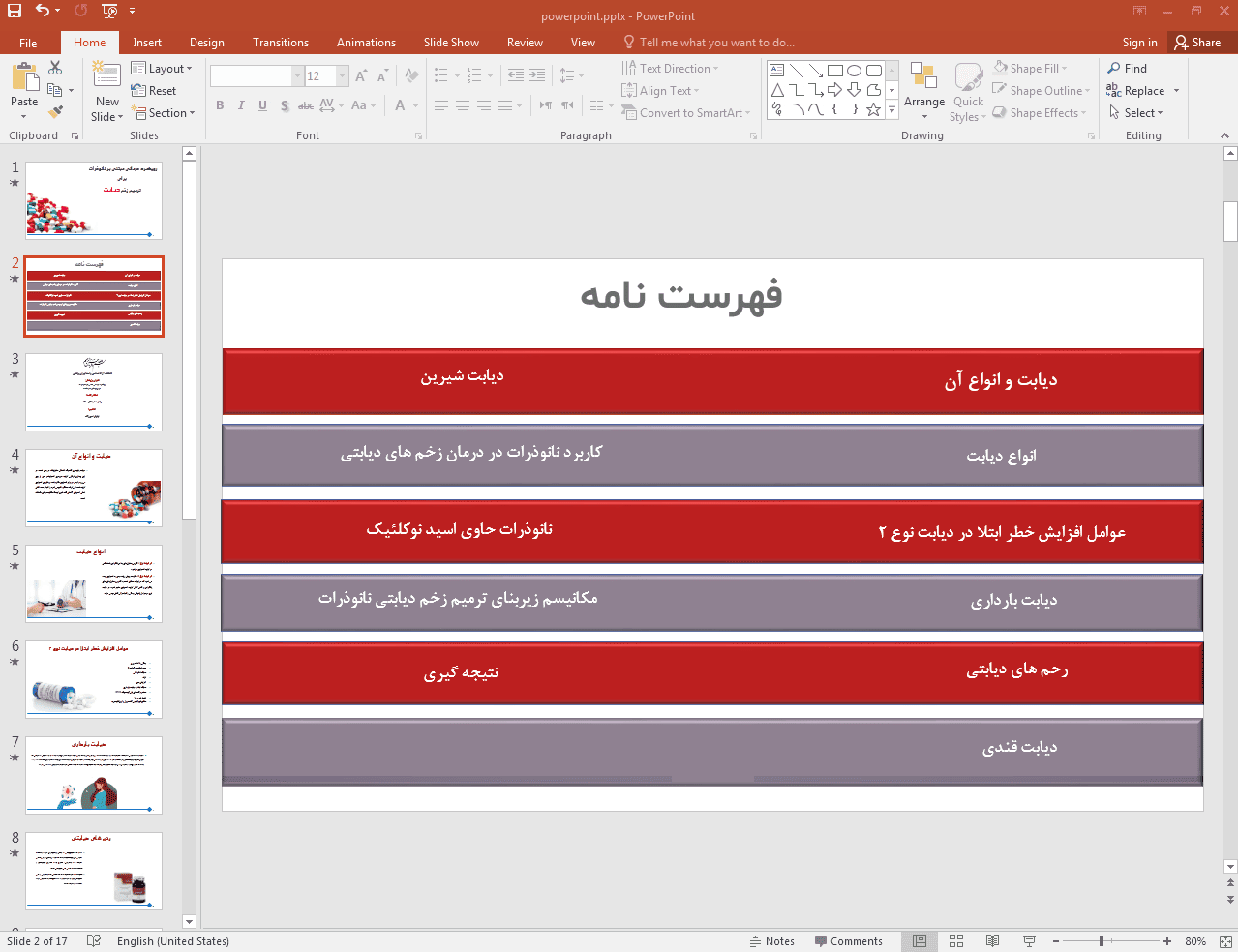
Task: Click Sign in link
Action: pos(1139,43)
